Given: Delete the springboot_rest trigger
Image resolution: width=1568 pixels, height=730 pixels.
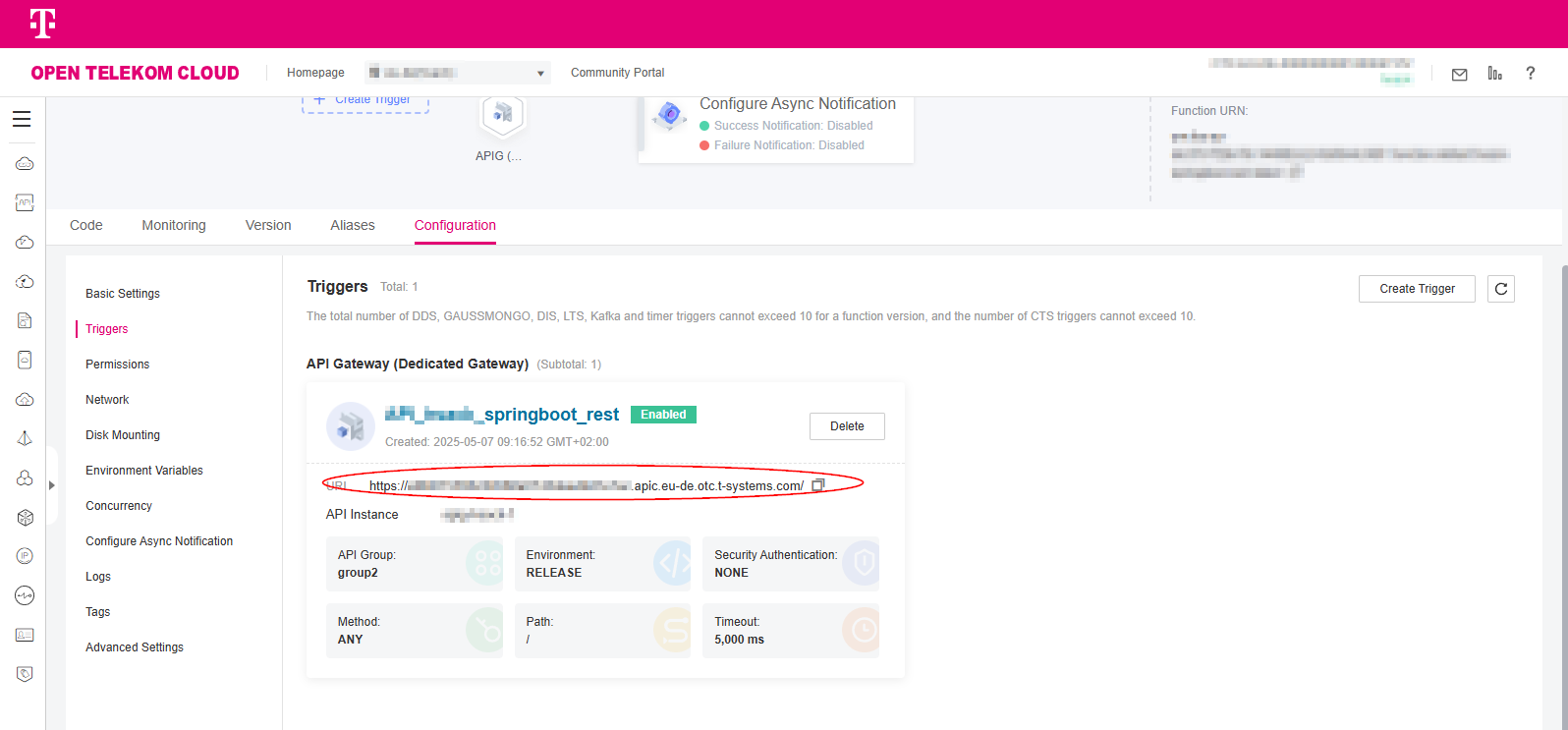Looking at the screenshot, I should tap(846, 426).
